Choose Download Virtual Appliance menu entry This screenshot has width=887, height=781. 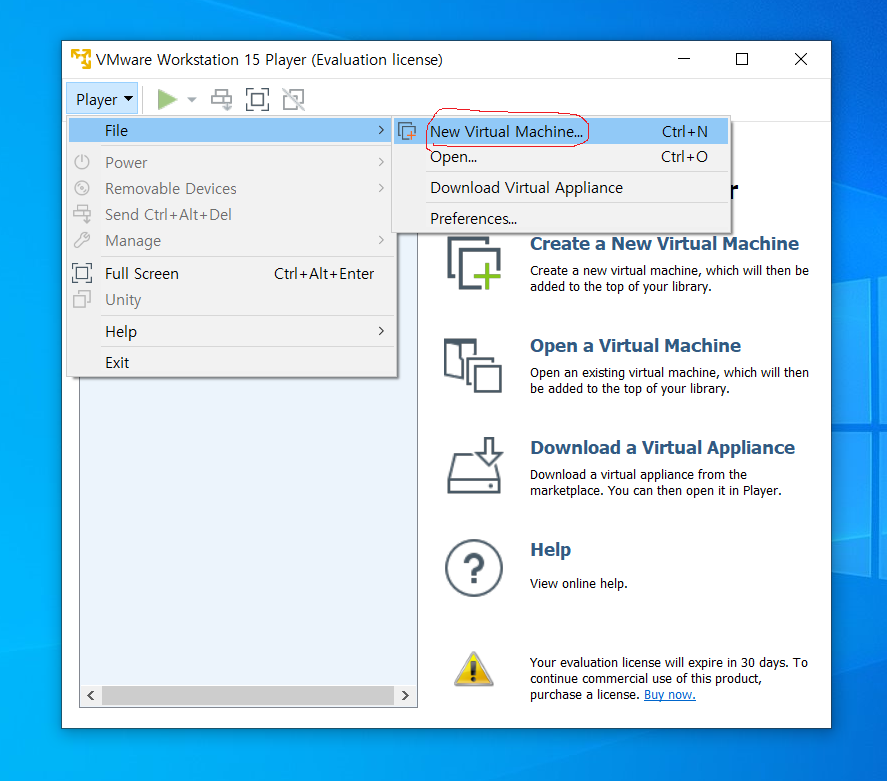pos(561,188)
